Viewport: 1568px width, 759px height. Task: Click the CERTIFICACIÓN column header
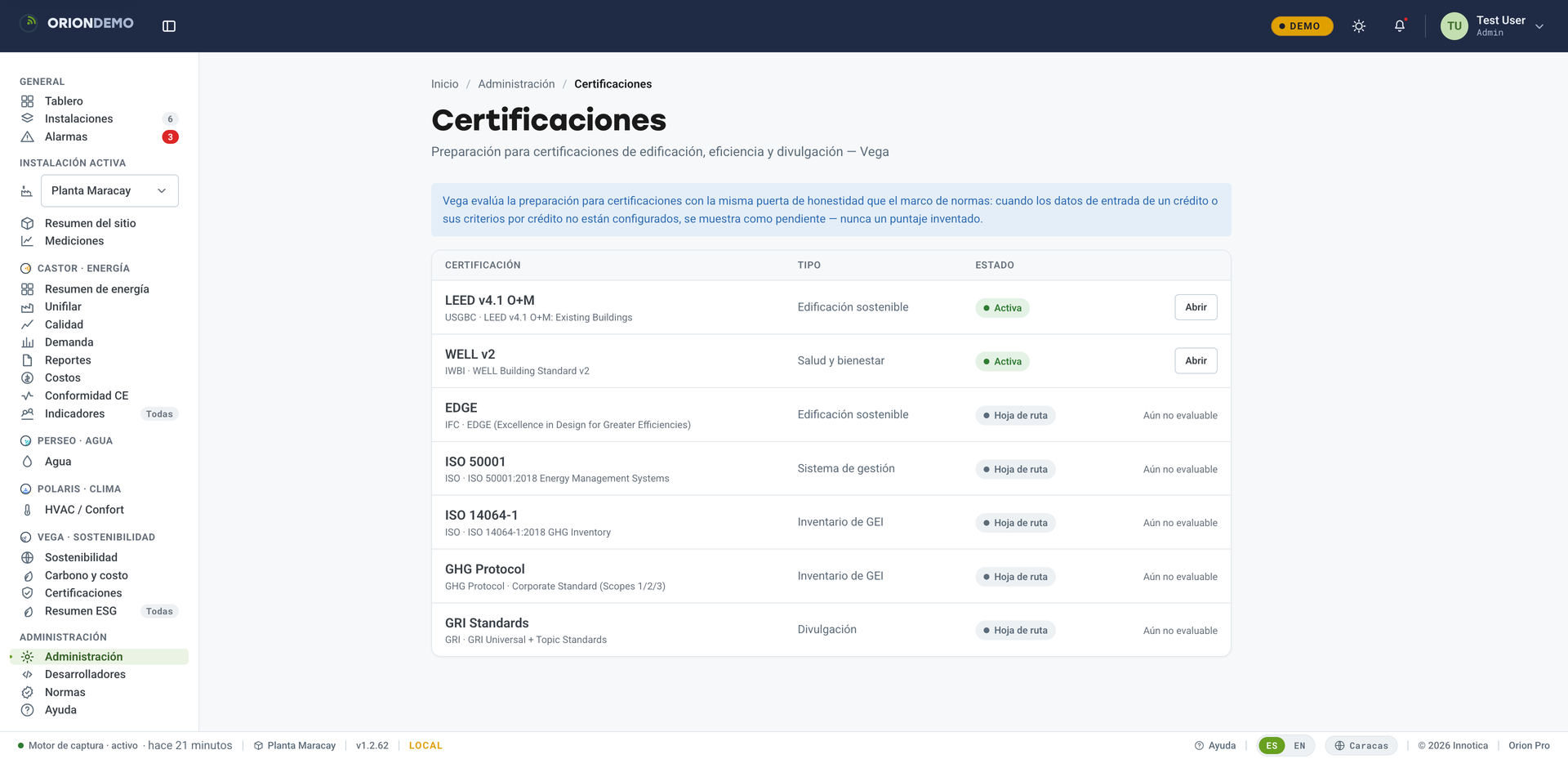point(483,266)
